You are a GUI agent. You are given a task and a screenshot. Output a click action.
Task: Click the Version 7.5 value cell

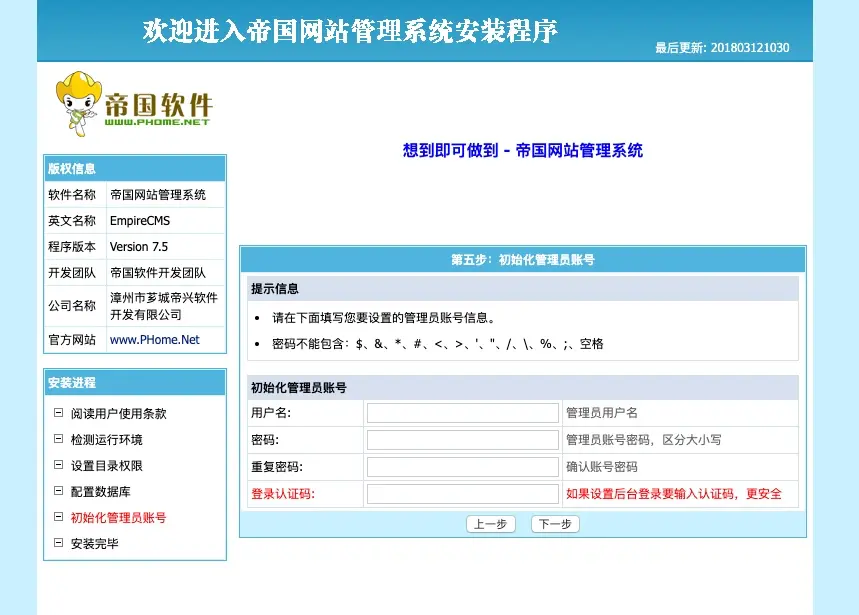165,246
